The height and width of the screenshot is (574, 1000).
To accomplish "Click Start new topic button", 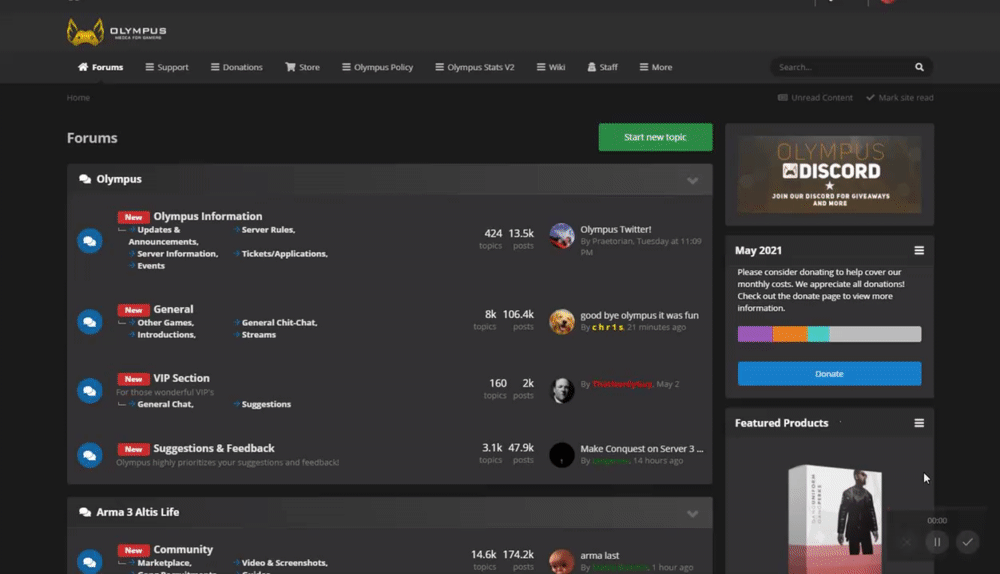I will point(655,137).
